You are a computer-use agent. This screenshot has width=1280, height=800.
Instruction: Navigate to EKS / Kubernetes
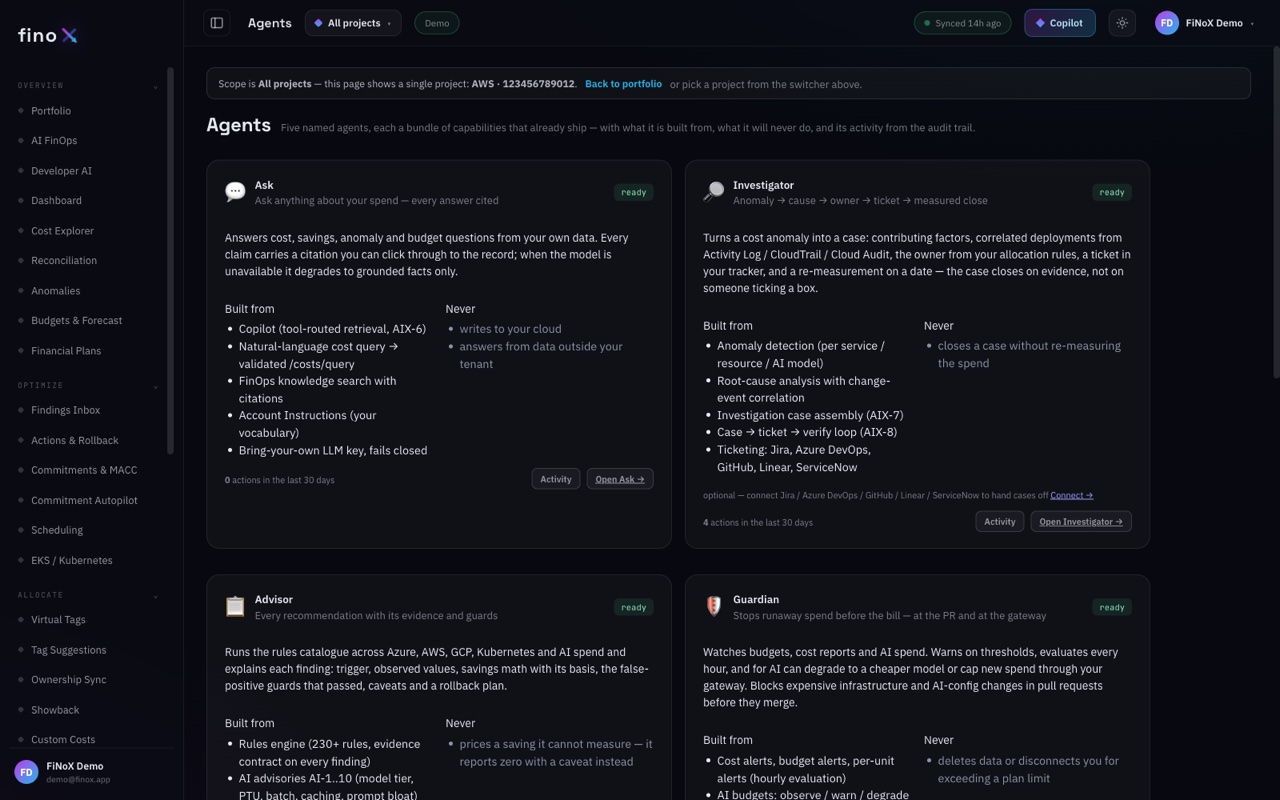pos(71,560)
